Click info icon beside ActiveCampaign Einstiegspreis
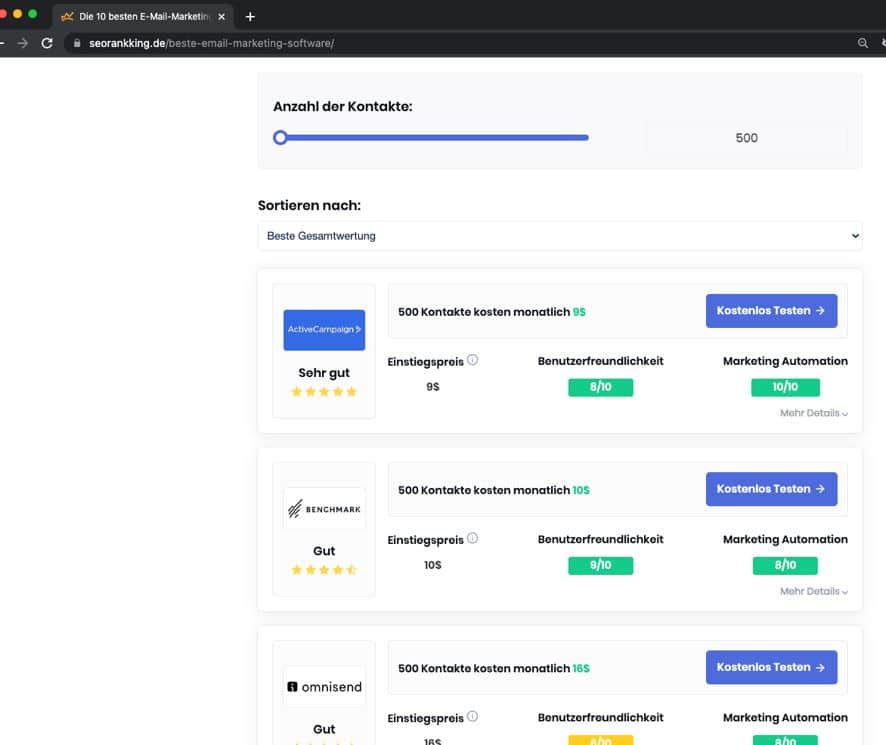 473,360
